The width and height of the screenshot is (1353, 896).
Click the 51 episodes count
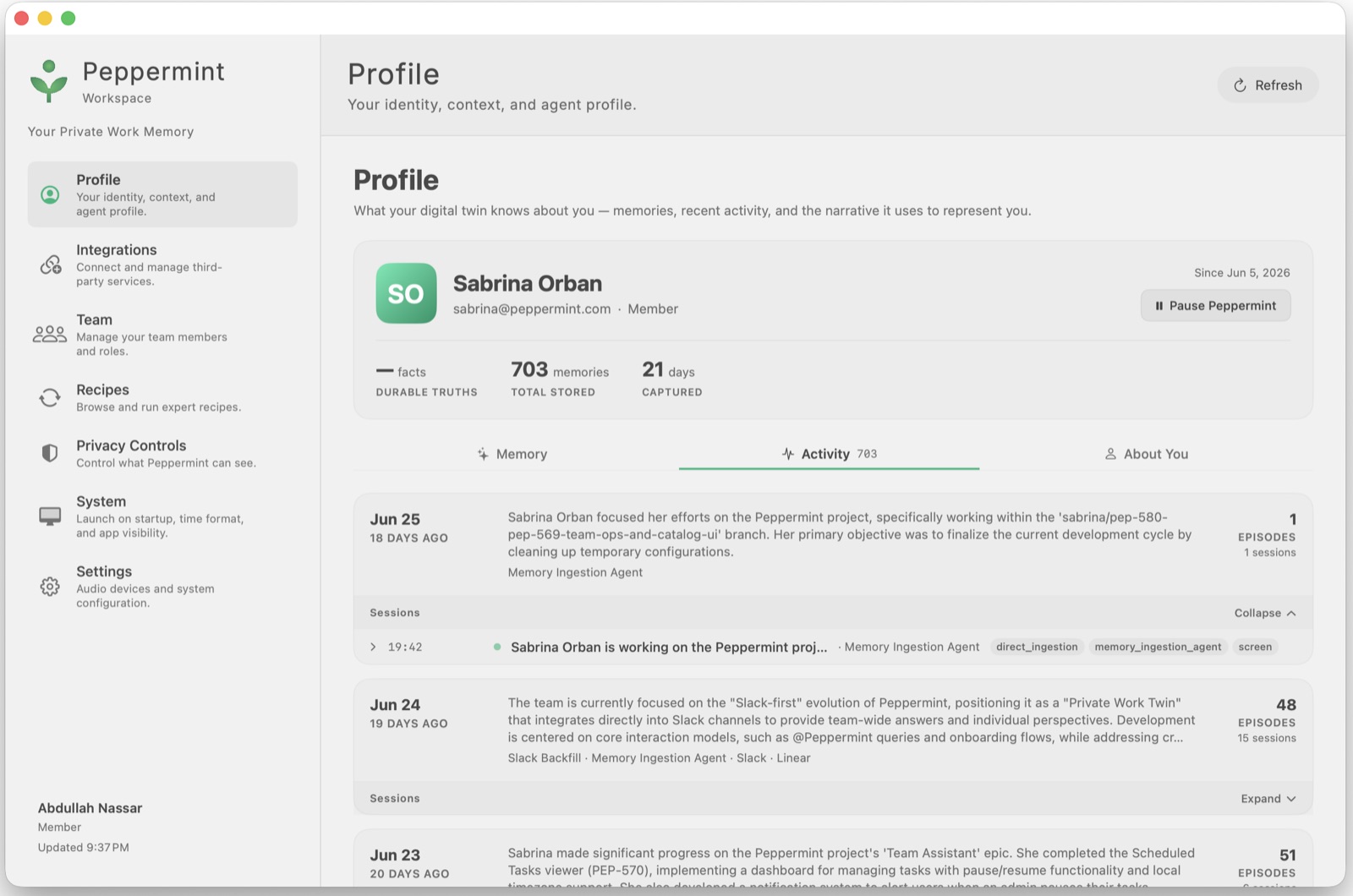pos(1288,855)
